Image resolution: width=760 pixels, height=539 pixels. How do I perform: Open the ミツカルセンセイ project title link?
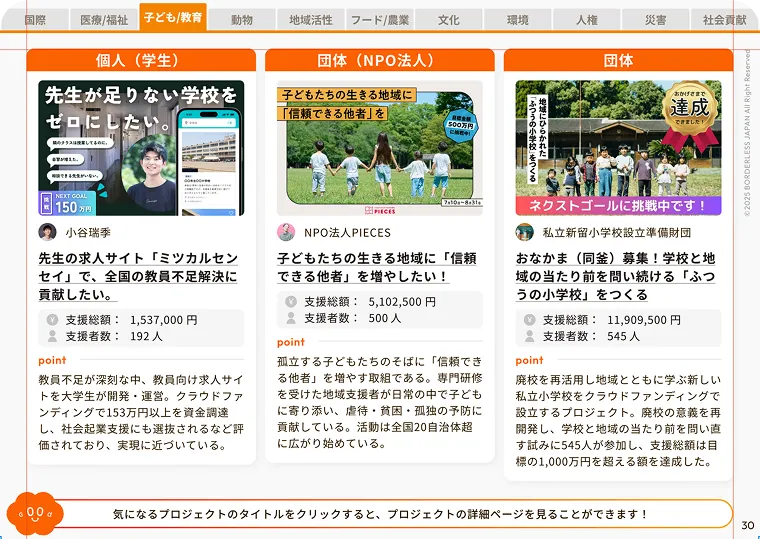(138, 277)
